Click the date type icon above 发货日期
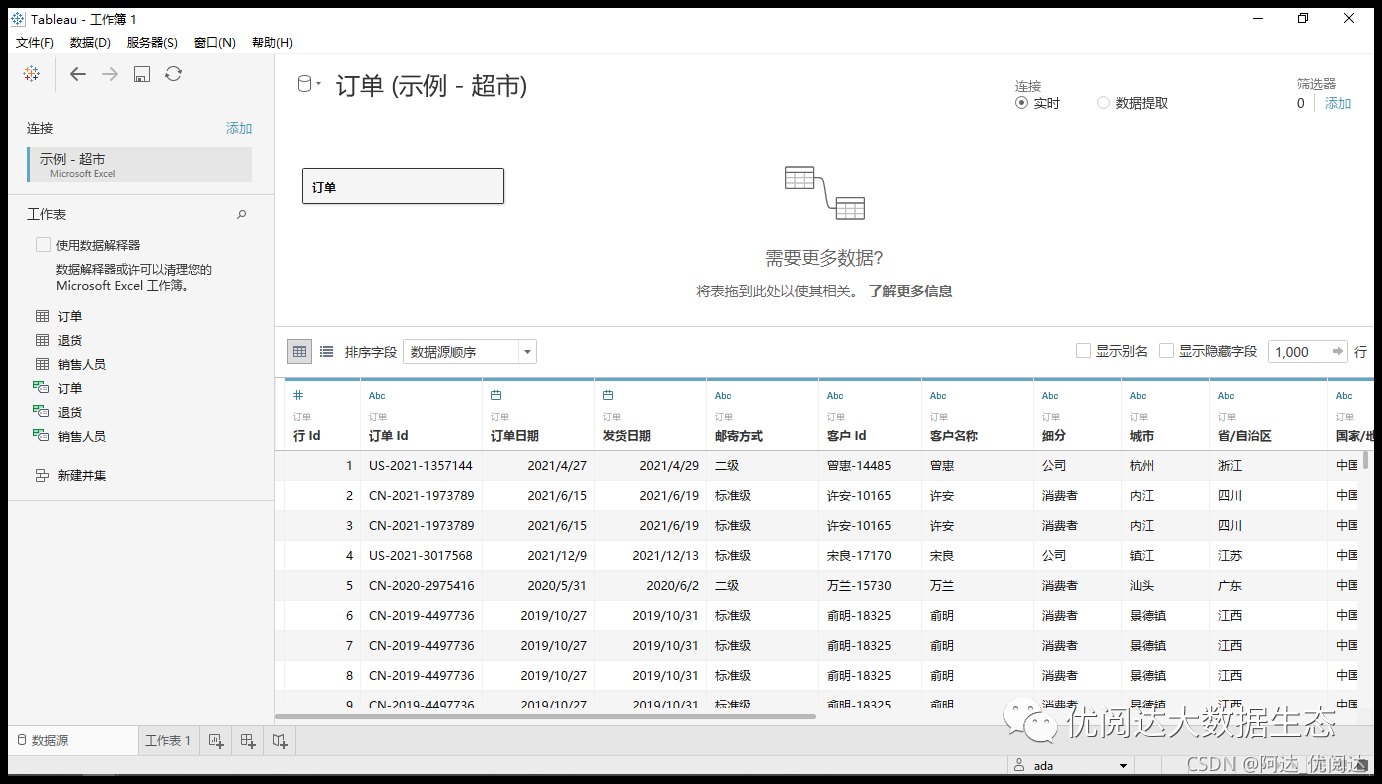Viewport: 1382px width, 784px height. [608, 395]
